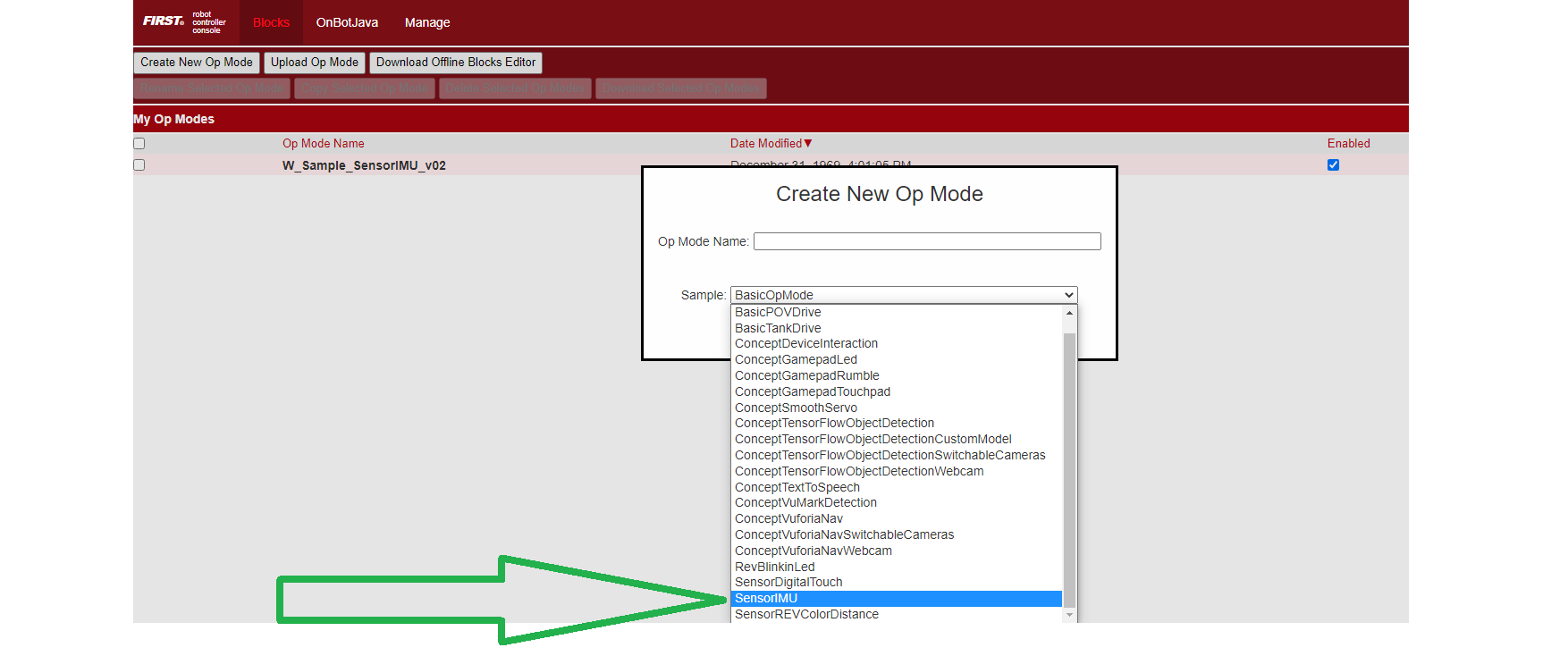The image size is (1568, 656).
Task: Open the W_Sample_SensorIMU_v02 op mode
Action: tap(364, 165)
